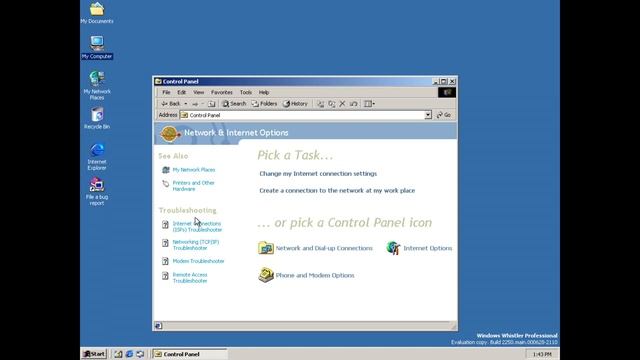
Task: Click the Up one level folder icon
Action: coord(211,104)
